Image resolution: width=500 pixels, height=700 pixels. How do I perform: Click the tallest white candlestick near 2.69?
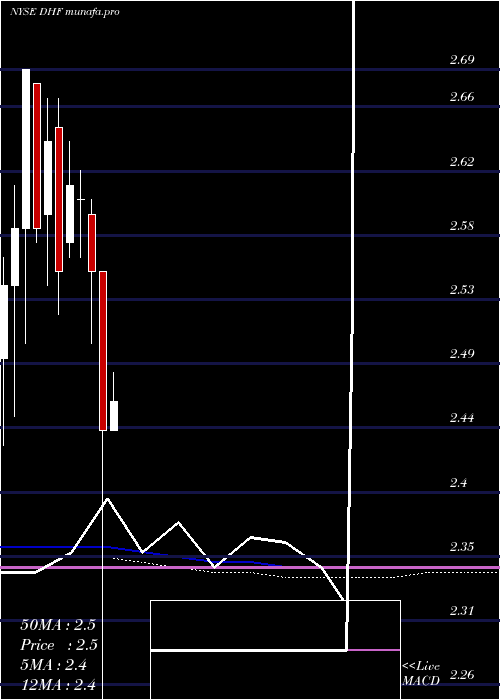click(26, 149)
